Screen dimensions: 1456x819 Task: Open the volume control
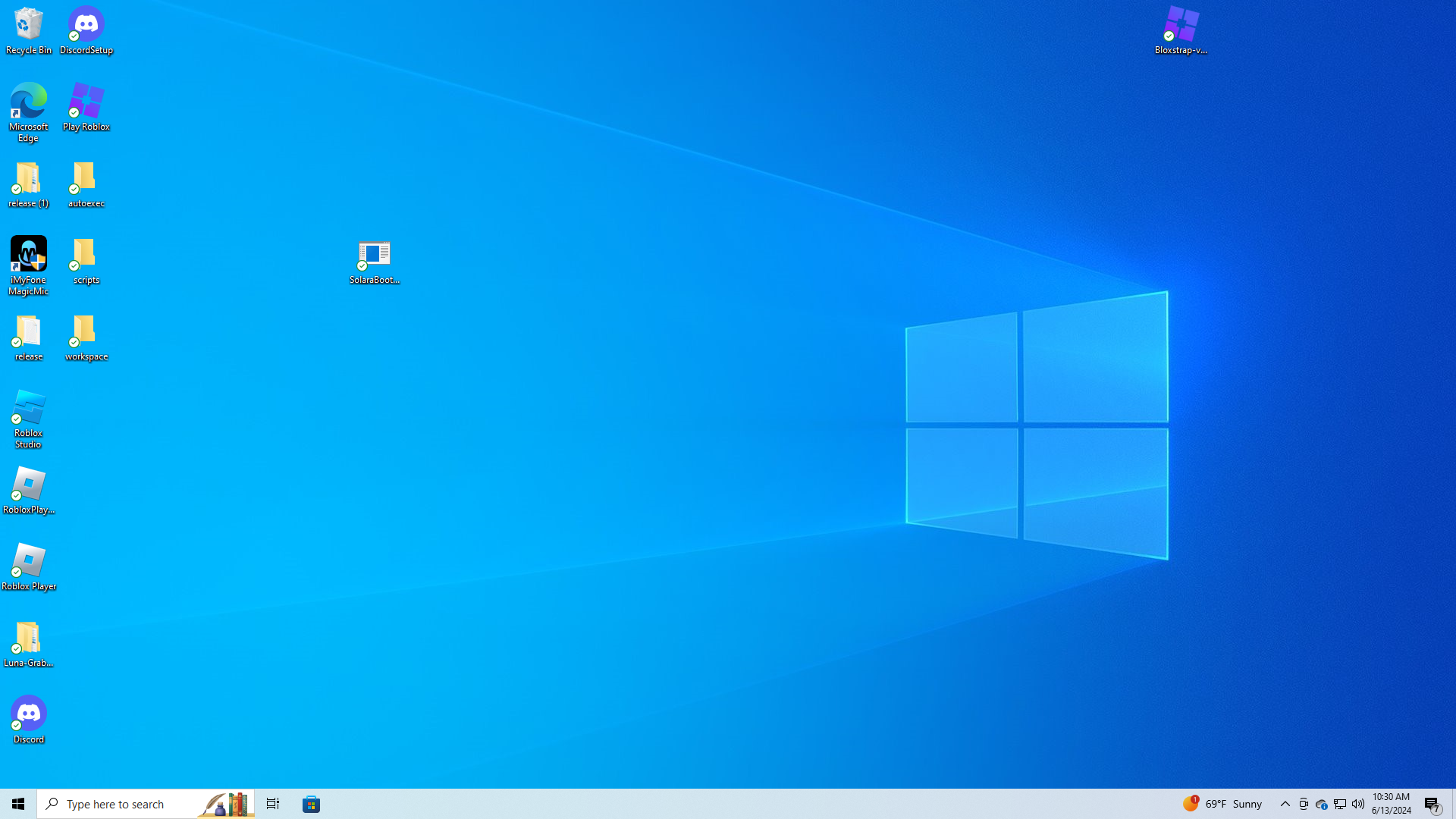click(1357, 804)
